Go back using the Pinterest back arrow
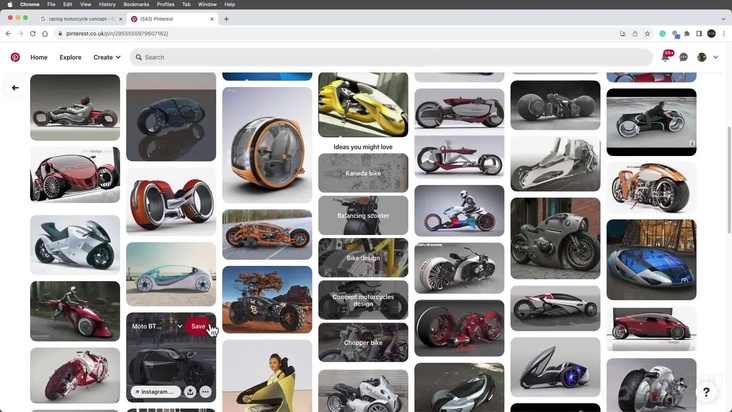The height and width of the screenshot is (412, 732). tap(15, 88)
